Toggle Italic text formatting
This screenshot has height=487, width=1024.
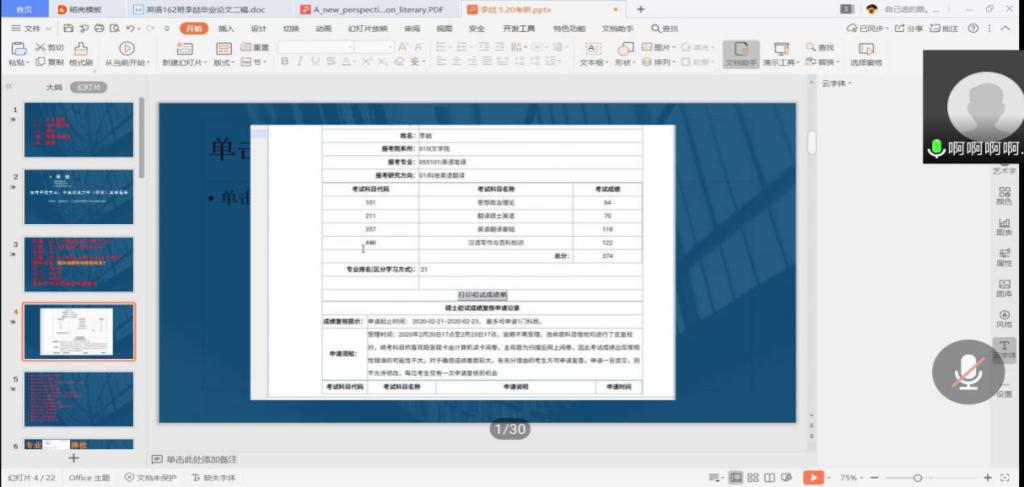pyautogui.click(x=299, y=62)
